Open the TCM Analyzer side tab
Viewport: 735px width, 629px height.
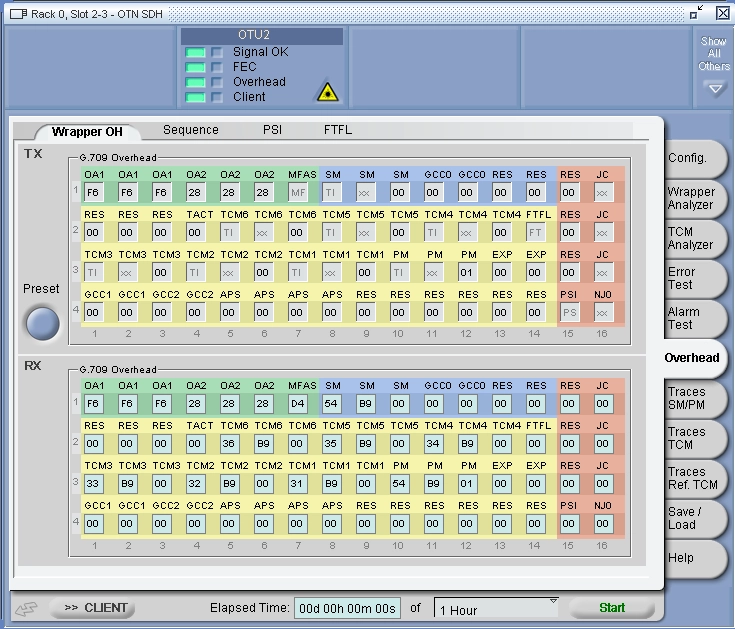tap(691, 238)
